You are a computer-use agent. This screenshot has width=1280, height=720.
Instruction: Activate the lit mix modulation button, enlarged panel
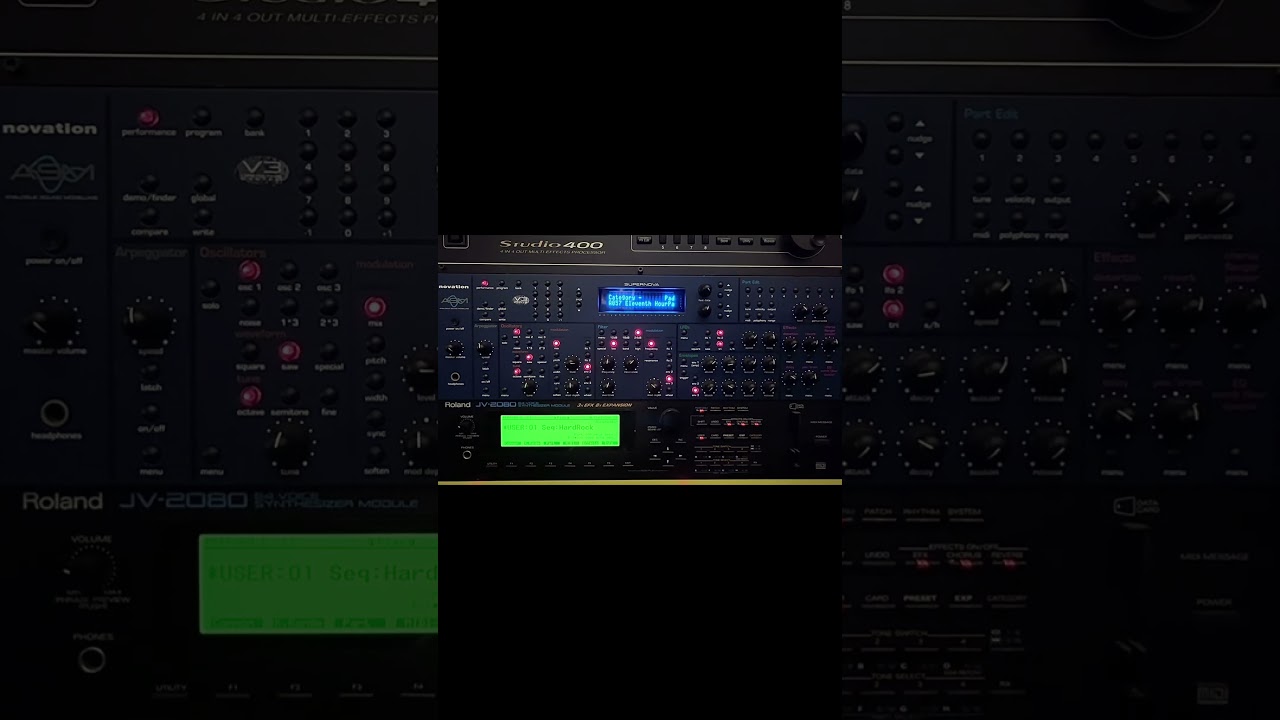point(375,307)
